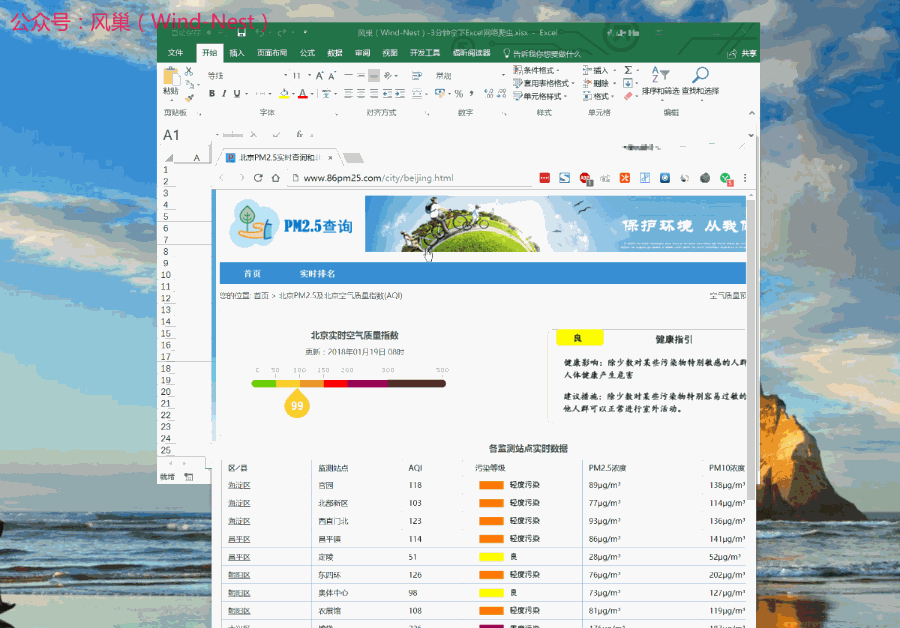Switch to the Page Layout (页面布局) tab
This screenshot has width=900, height=628.
click(272, 53)
